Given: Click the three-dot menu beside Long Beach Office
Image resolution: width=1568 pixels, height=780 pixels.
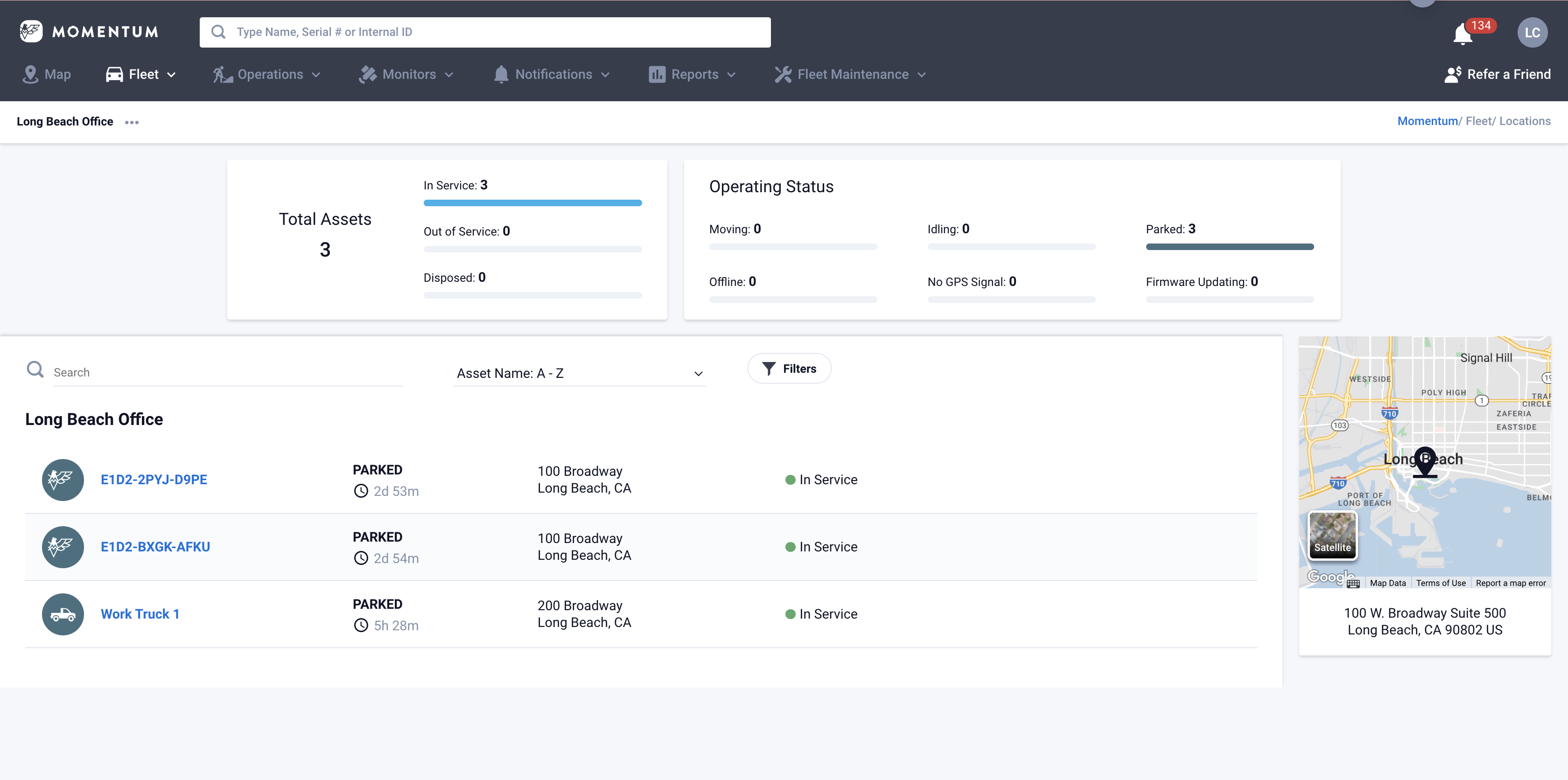Looking at the screenshot, I should tap(132, 122).
